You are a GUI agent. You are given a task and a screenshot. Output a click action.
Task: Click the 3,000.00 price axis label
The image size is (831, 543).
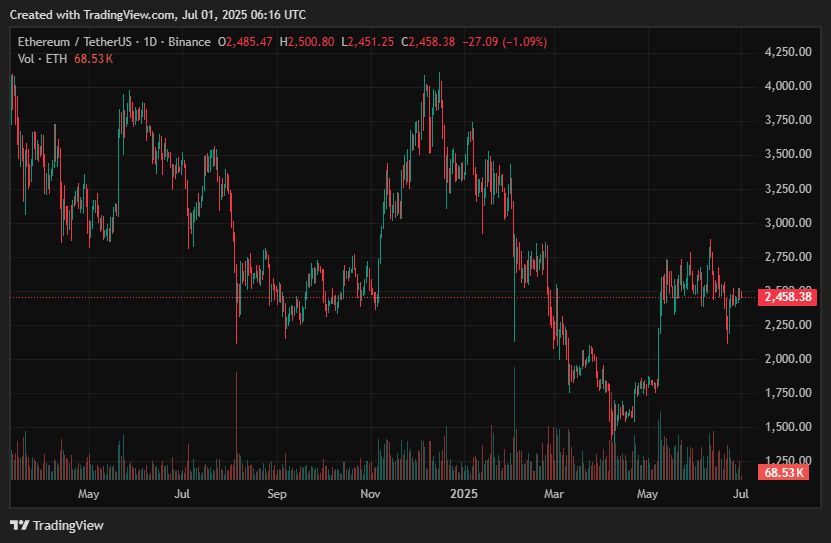point(786,223)
